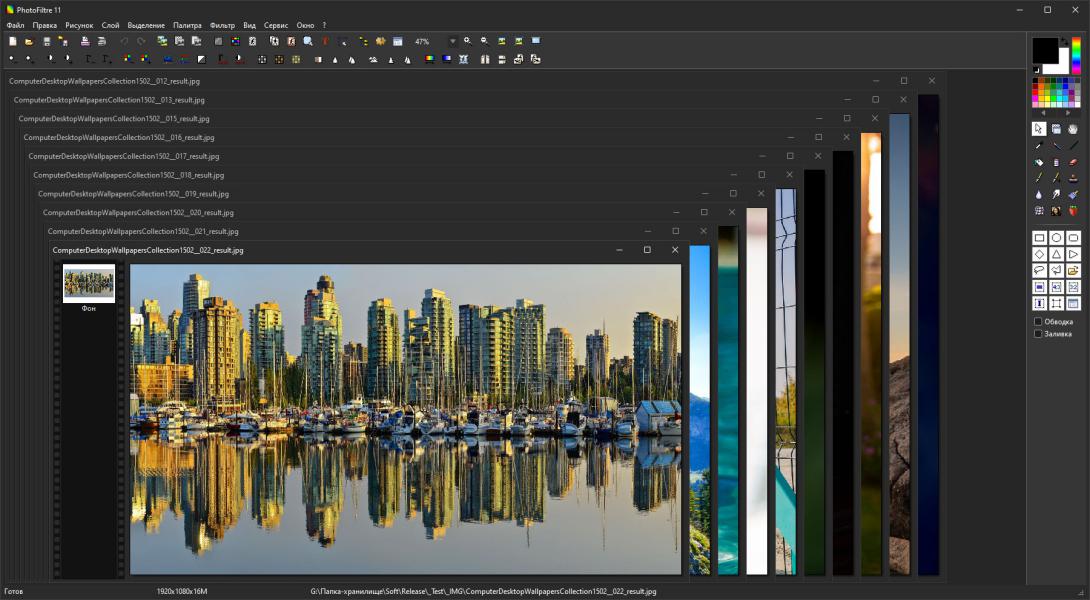The height and width of the screenshot is (600, 1090).
Task: Open RGB mode via the colored squares icon
Action: tap(236, 42)
